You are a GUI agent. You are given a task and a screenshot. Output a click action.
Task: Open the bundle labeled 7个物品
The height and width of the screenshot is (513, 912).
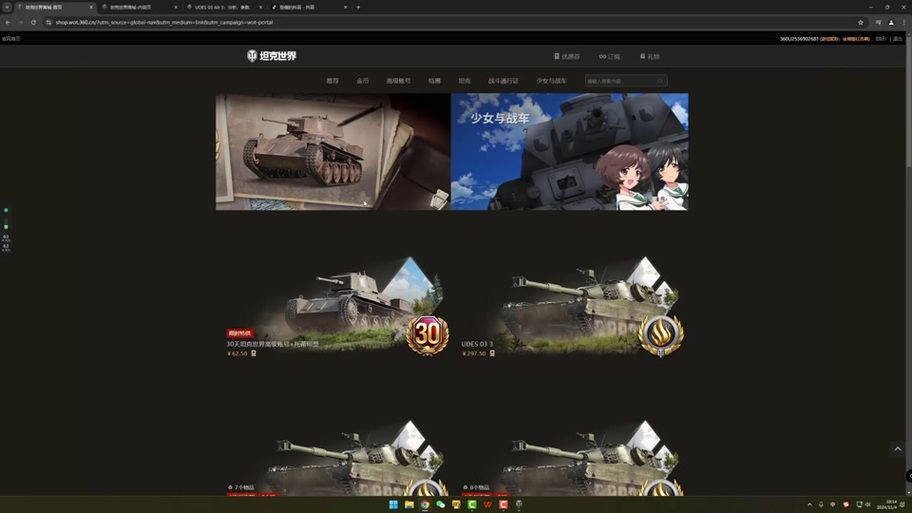click(334, 458)
